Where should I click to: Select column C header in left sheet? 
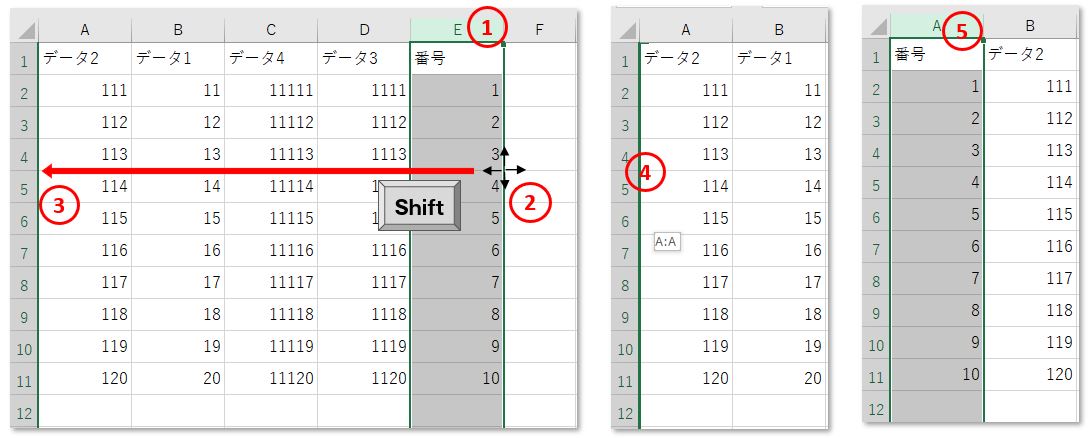coord(271,29)
